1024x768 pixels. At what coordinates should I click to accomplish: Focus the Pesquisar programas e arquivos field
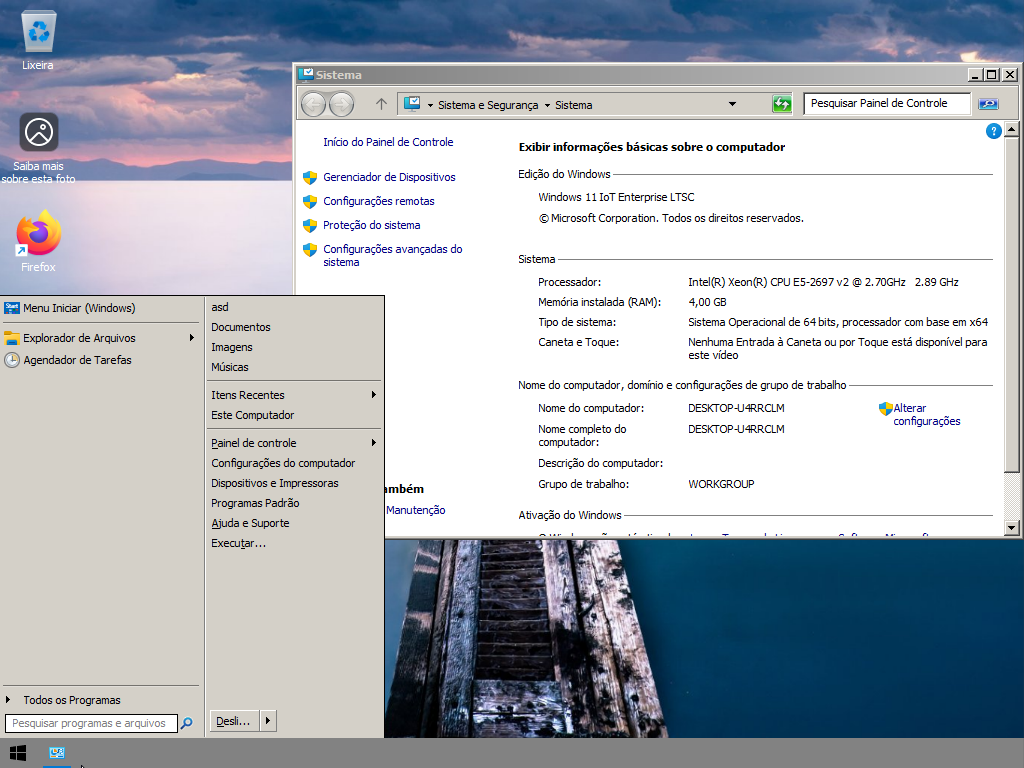pos(91,723)
